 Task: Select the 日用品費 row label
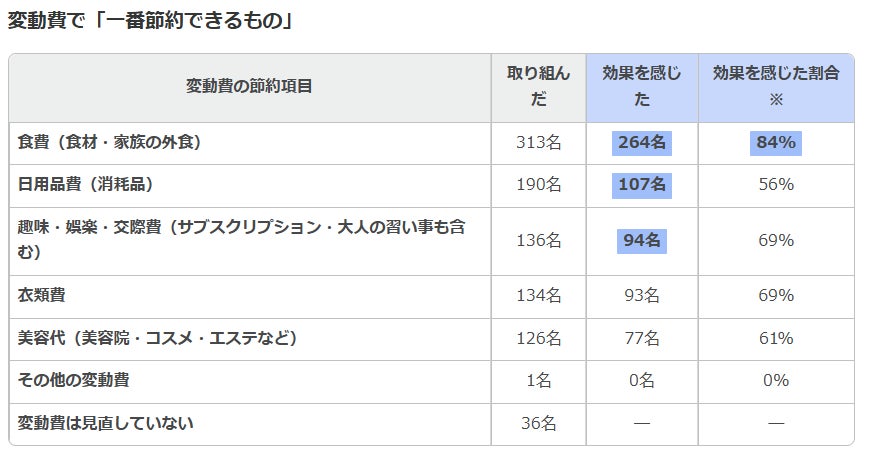[x=85, y=185]
